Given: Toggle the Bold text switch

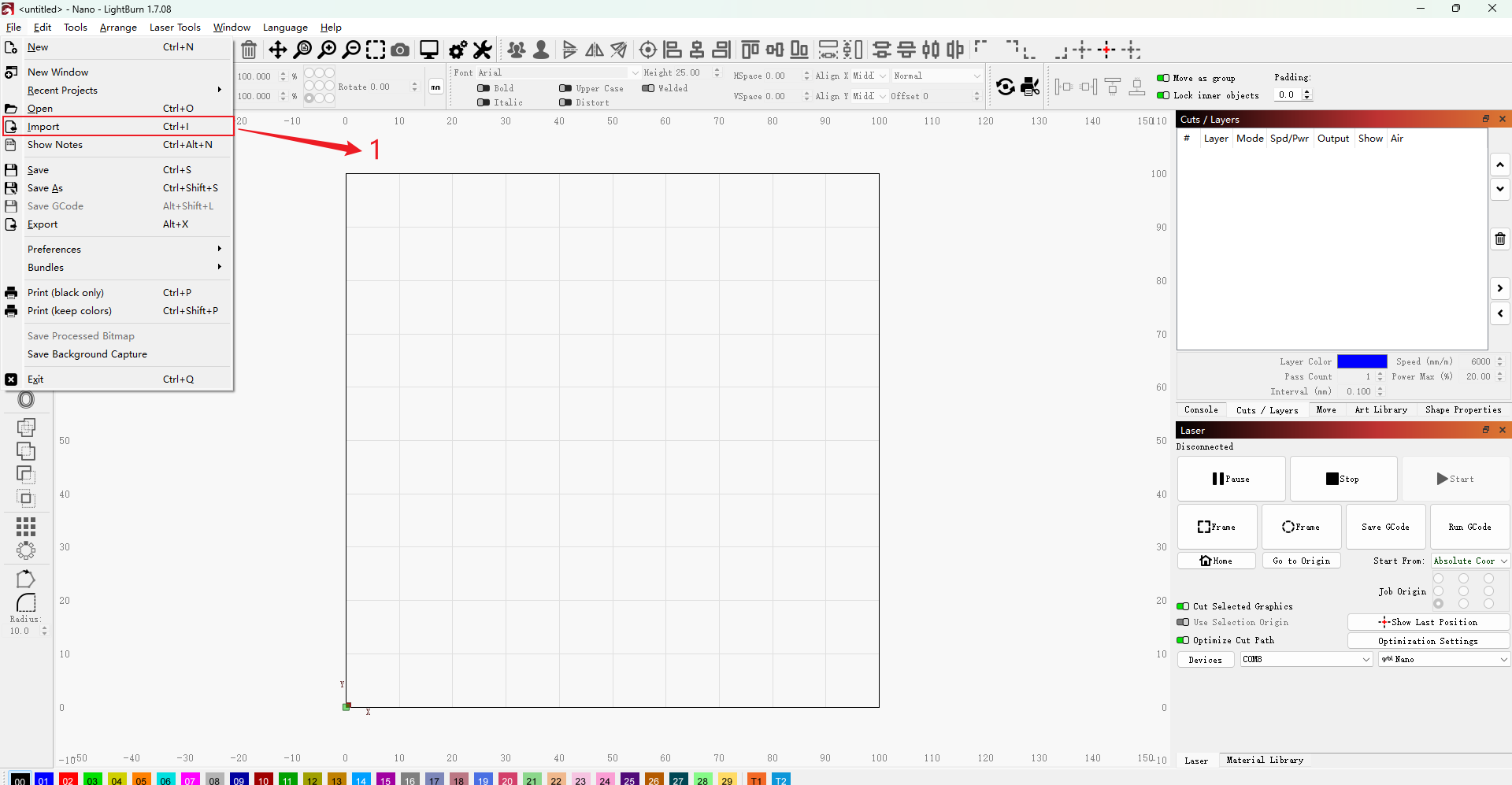Looking at the screenshot, I should [x=484, y=88].
